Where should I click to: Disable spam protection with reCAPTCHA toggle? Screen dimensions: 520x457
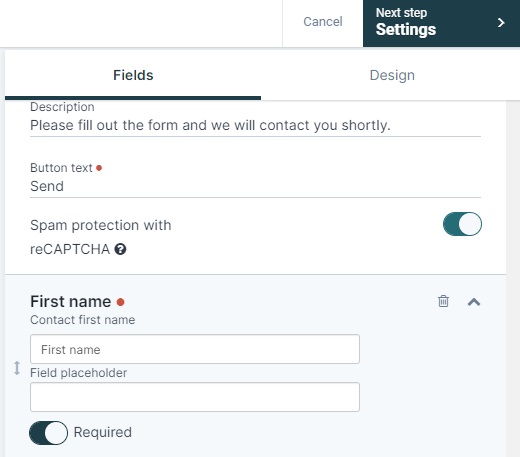tap(462, 224)
